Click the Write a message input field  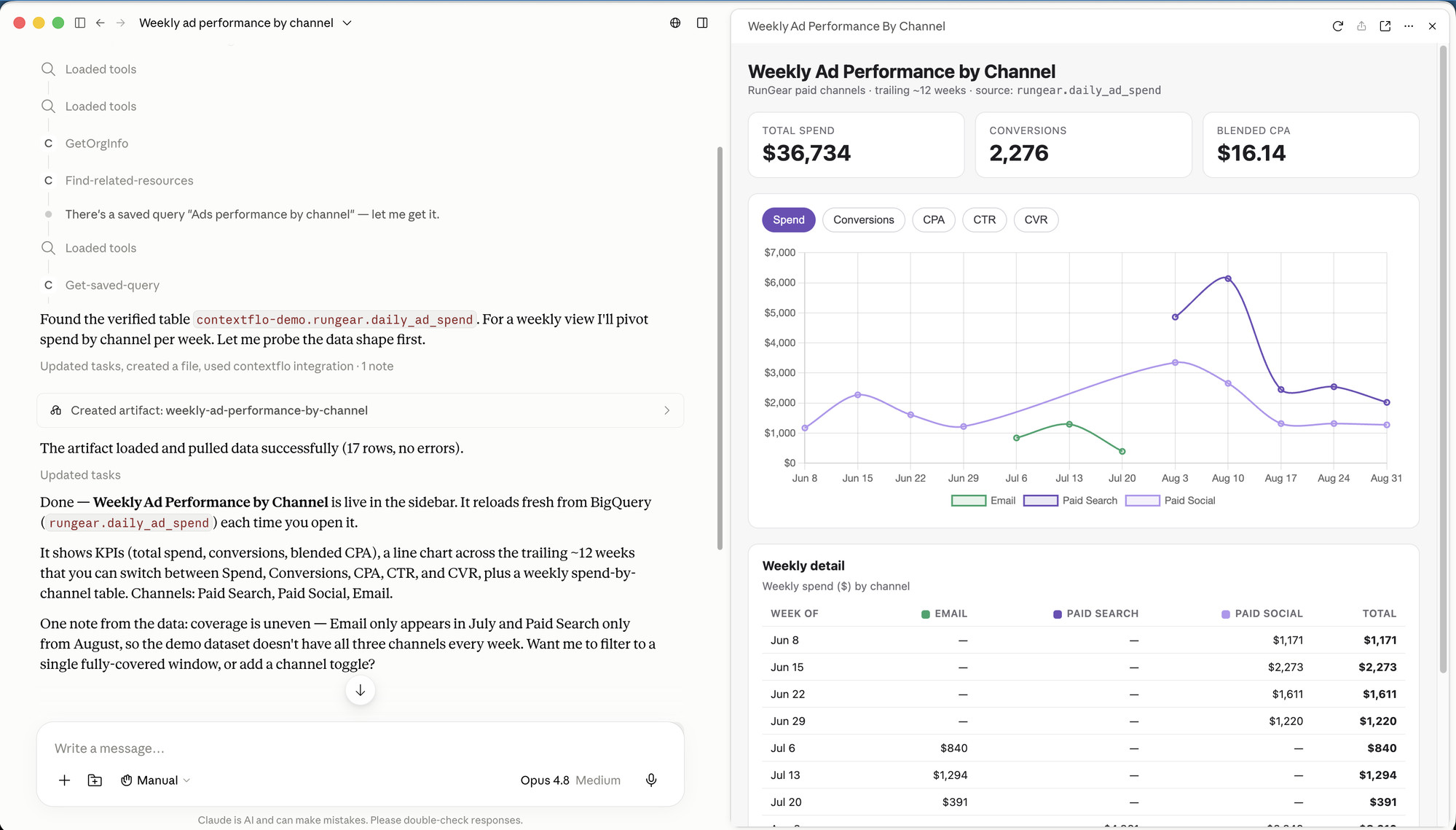pos(360,748)
